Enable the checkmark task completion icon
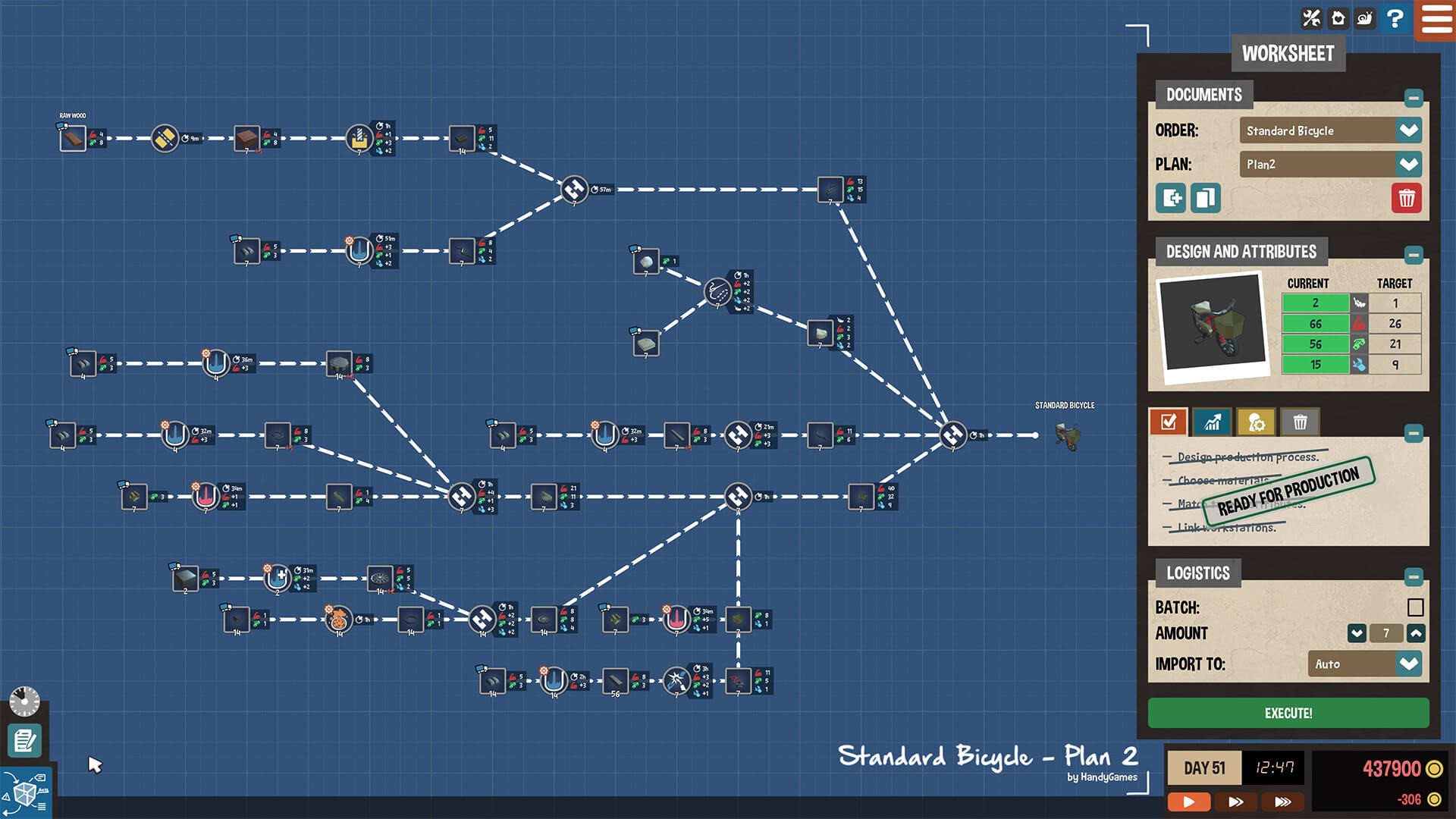The width and height of the screenshot is (1456, 819). [x=1172, y=422]
